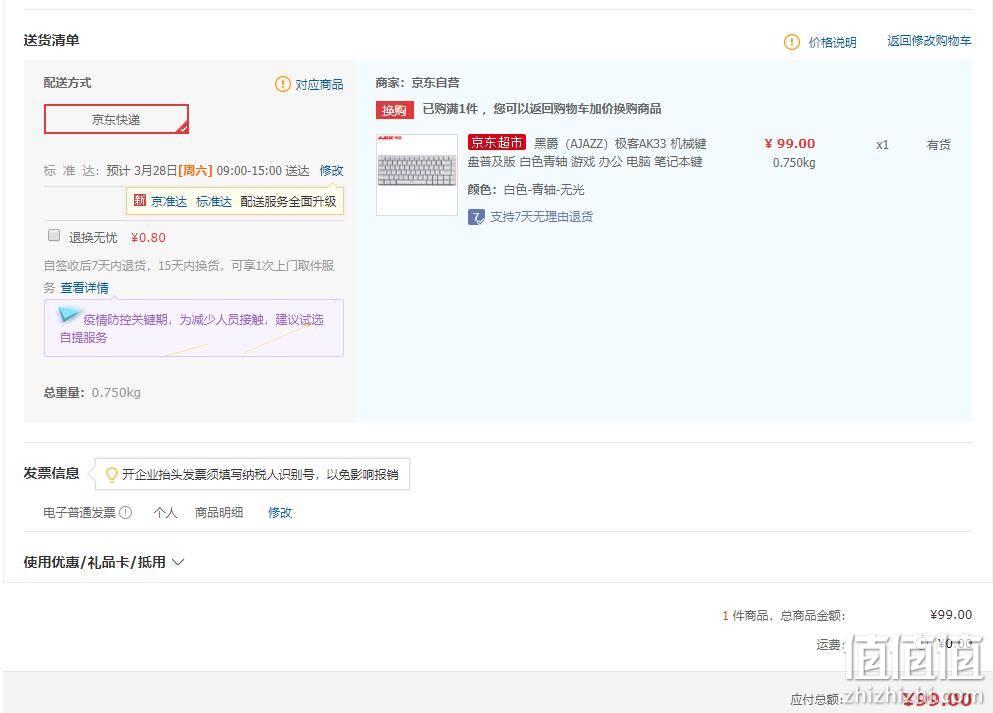993x713 pixels.
Task: Click the 京东超市 badge
Action: click(x=496, y=142)
